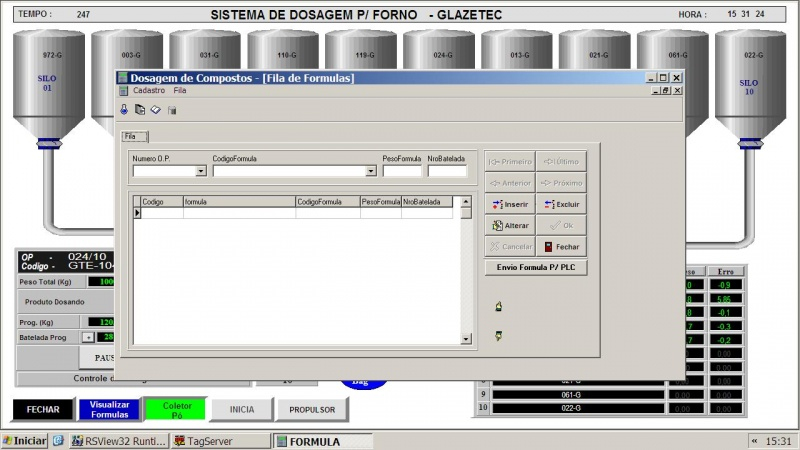Click the green Coletor Pó button
The height and width of the screenshot is (450, 800).
[x=177, y=409]
